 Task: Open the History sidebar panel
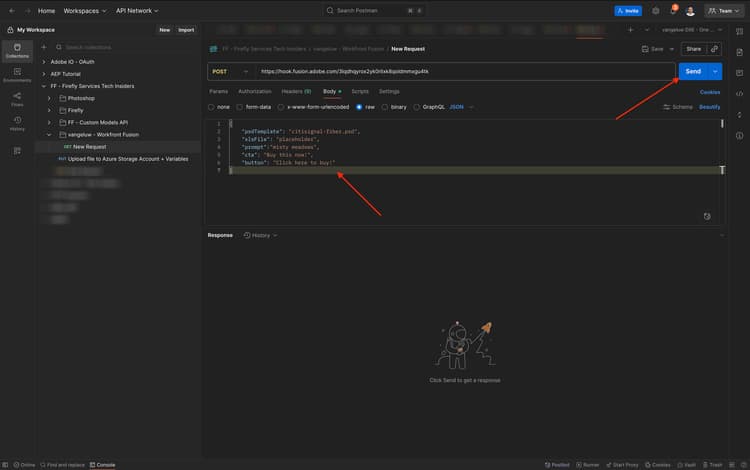[17, 122]
